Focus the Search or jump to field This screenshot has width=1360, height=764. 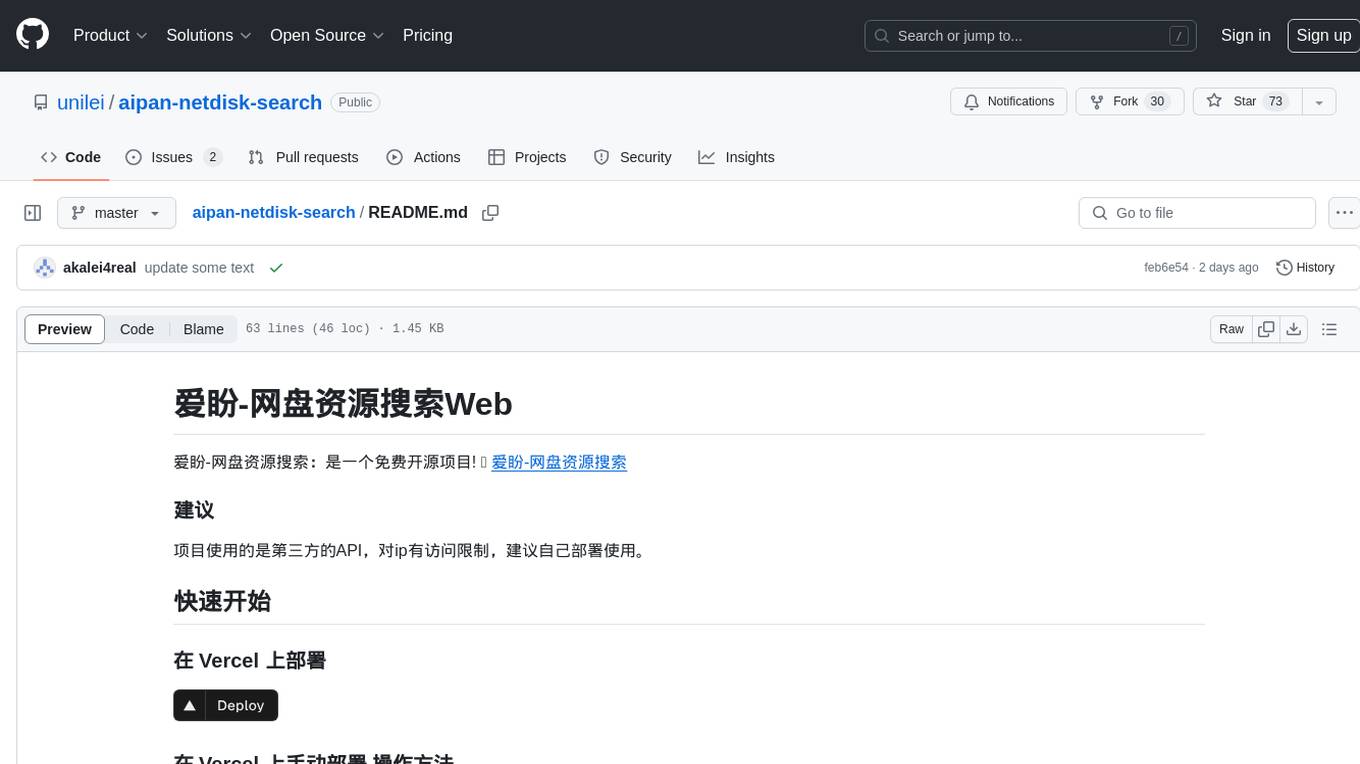(1032, 36)
